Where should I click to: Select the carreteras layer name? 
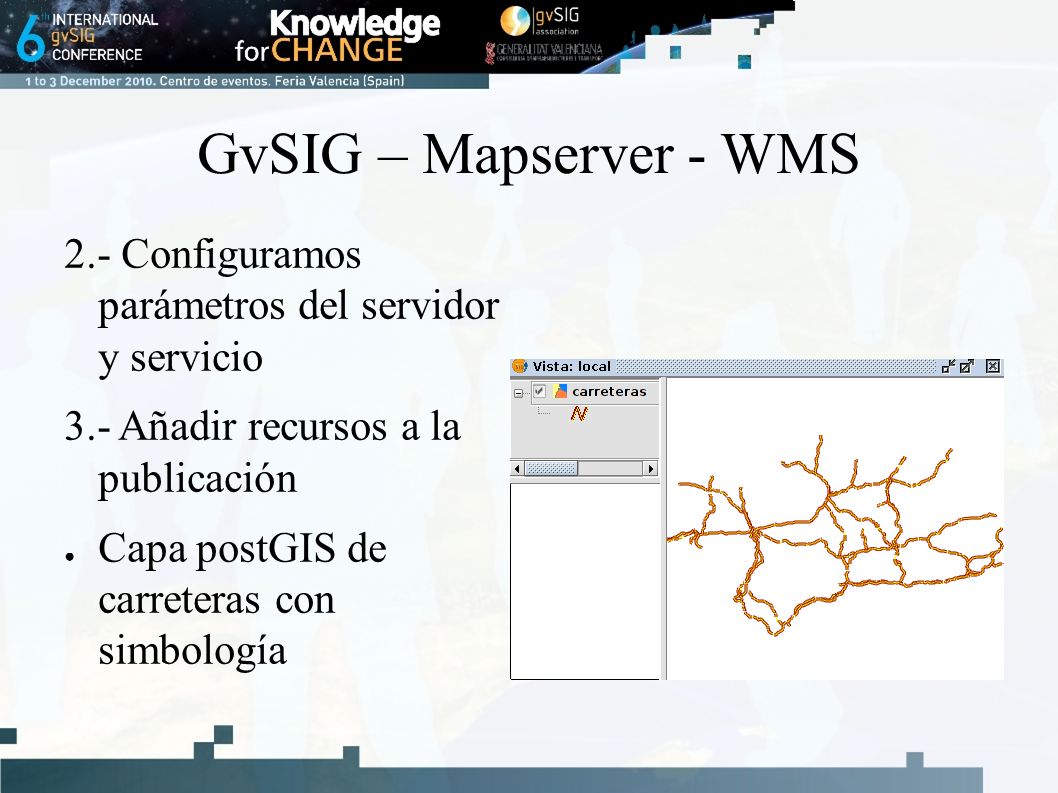pyautogui.click(x=609, y=391)
